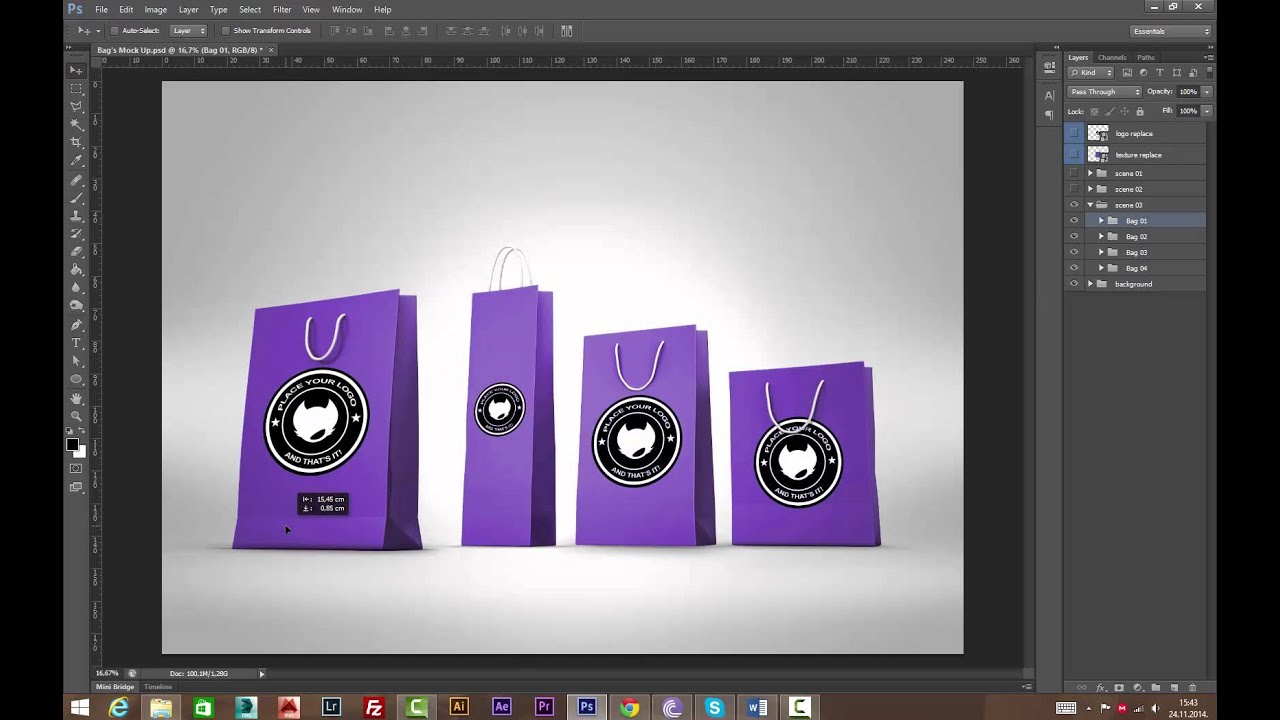Viewport: 1280px width, 720px height.
Task: Click the foreground color swatch
Action: [x=72, y=444]
